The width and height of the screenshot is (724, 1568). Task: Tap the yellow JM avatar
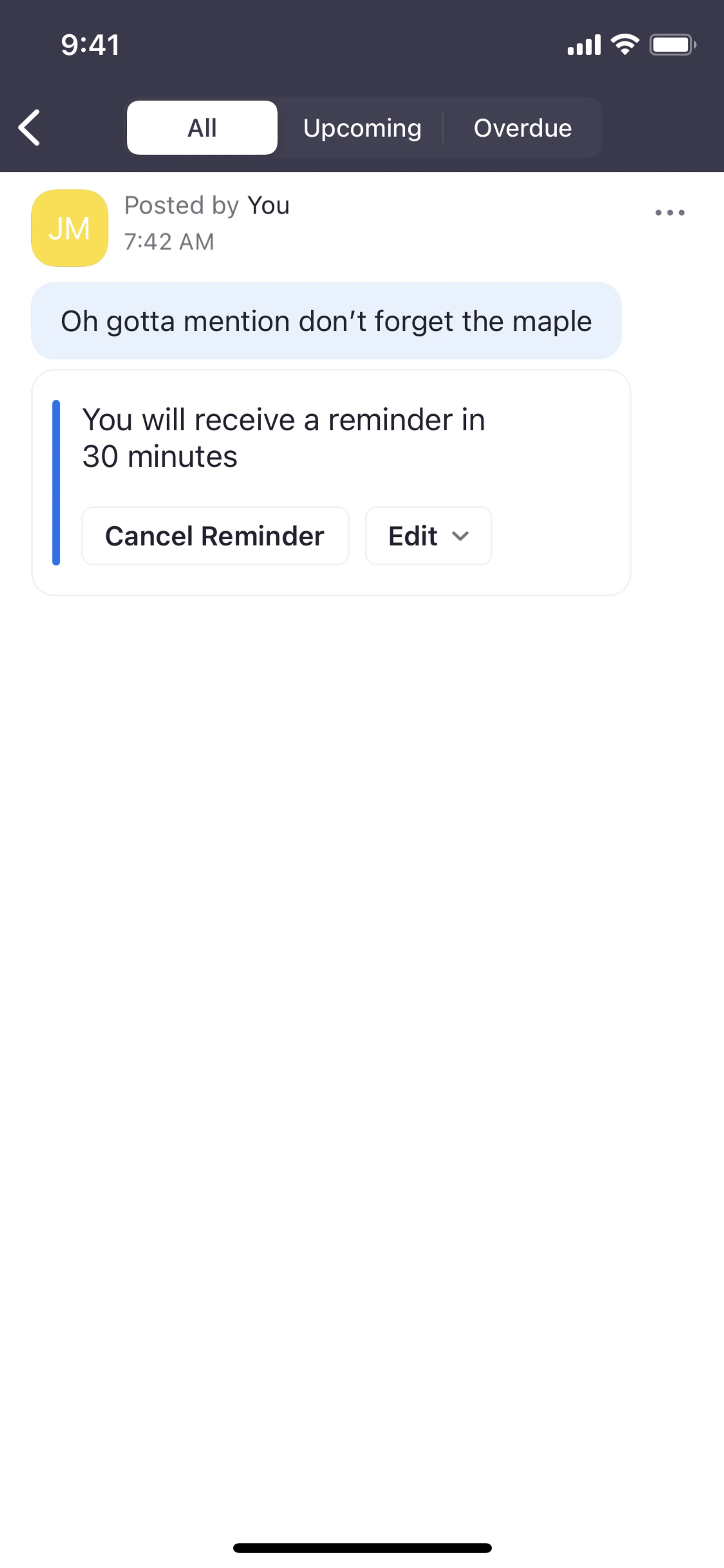(70, 228)
